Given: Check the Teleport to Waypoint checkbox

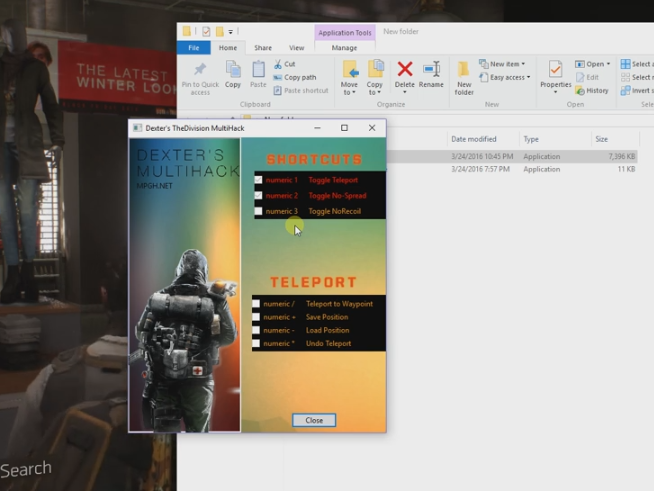Looking at the screenshot, I should pos(256,304).
